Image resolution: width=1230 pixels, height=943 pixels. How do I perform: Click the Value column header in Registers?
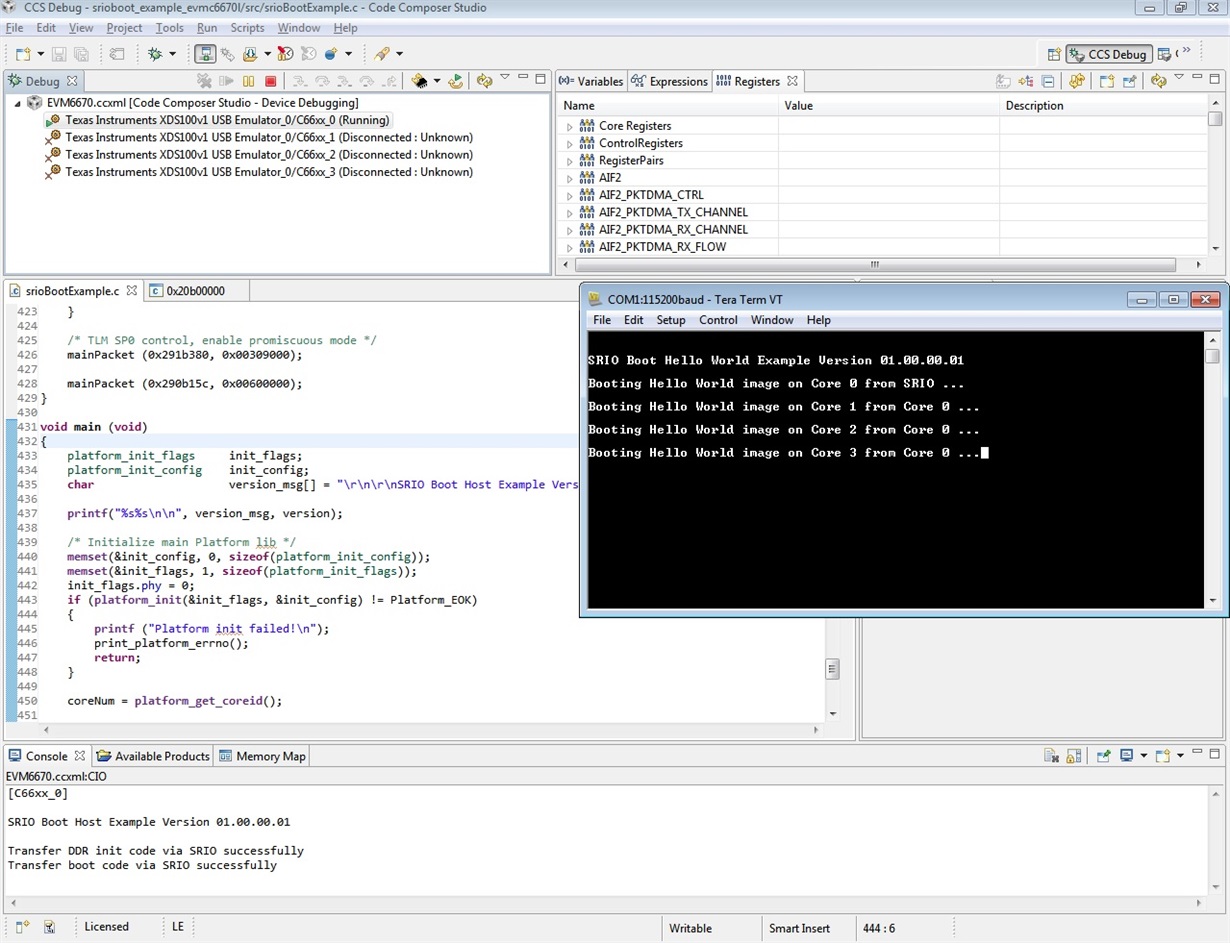[x=890, y=106]
